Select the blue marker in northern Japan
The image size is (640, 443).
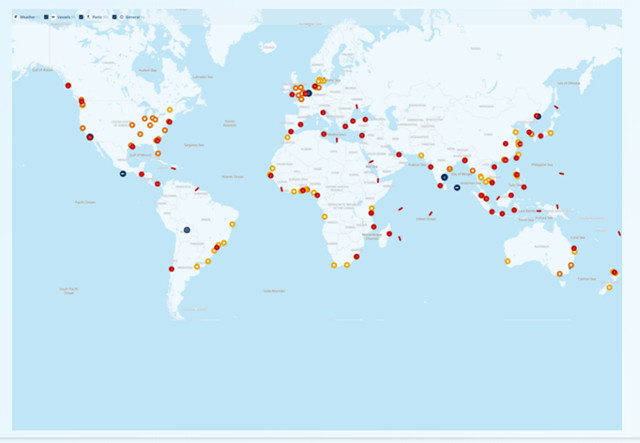pyautogui.click(x=538, y=116)
